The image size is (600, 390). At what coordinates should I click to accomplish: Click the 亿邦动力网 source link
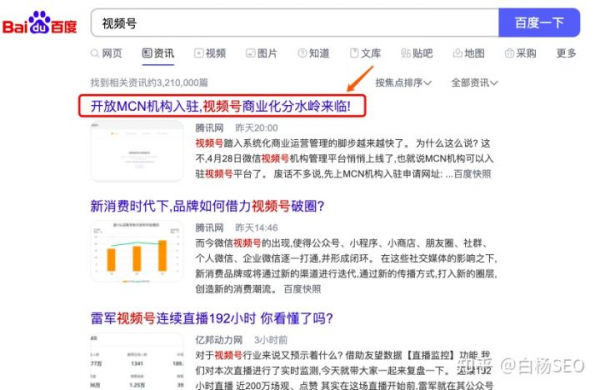click(x=219, y=340)
